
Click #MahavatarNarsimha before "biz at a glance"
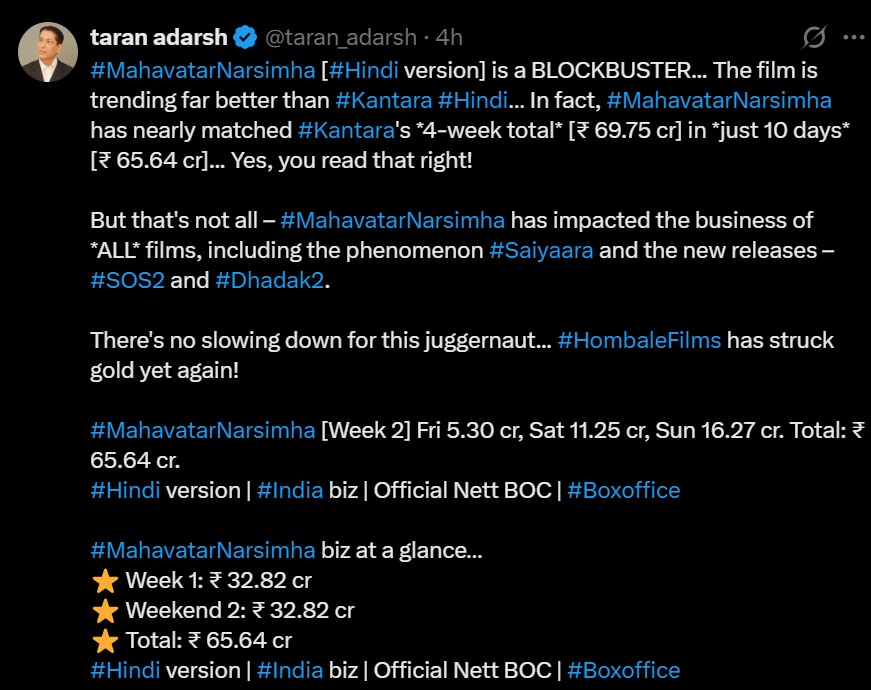203,550
